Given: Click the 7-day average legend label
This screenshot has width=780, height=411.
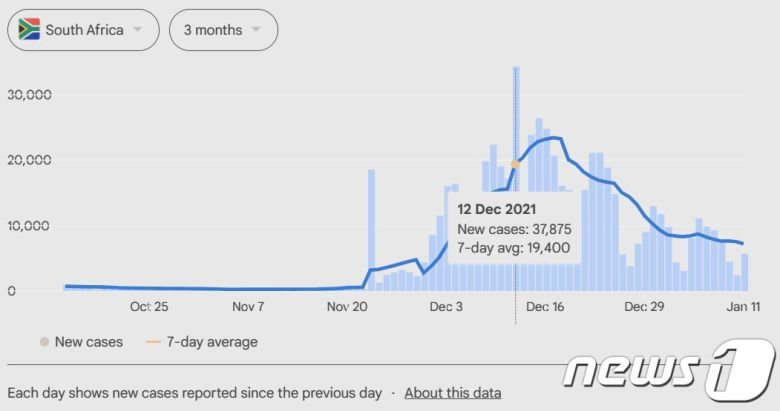Looking at the screenshot, I should click(212, 342).
